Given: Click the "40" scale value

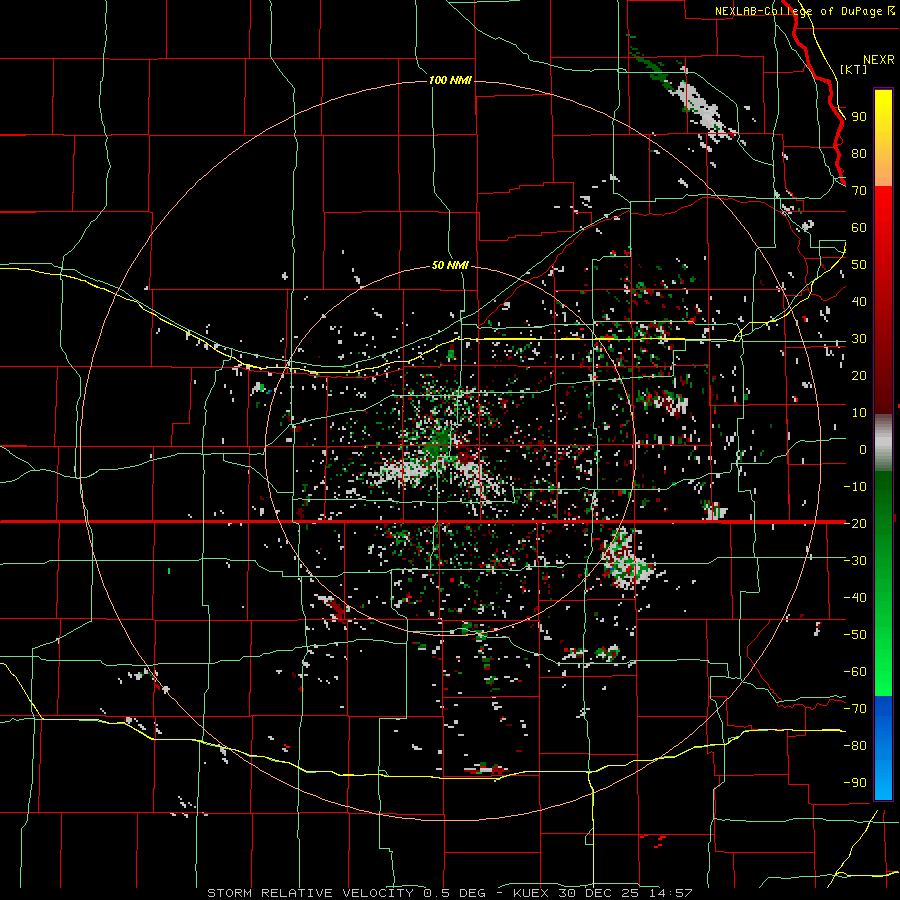Looking at the screenshot, I should click(x=859, y=301).
